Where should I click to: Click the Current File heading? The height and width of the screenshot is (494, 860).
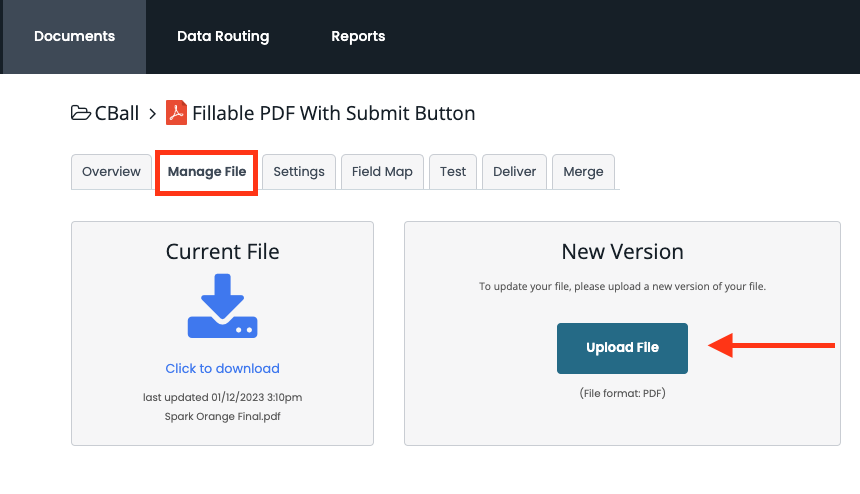click(222, 251)
